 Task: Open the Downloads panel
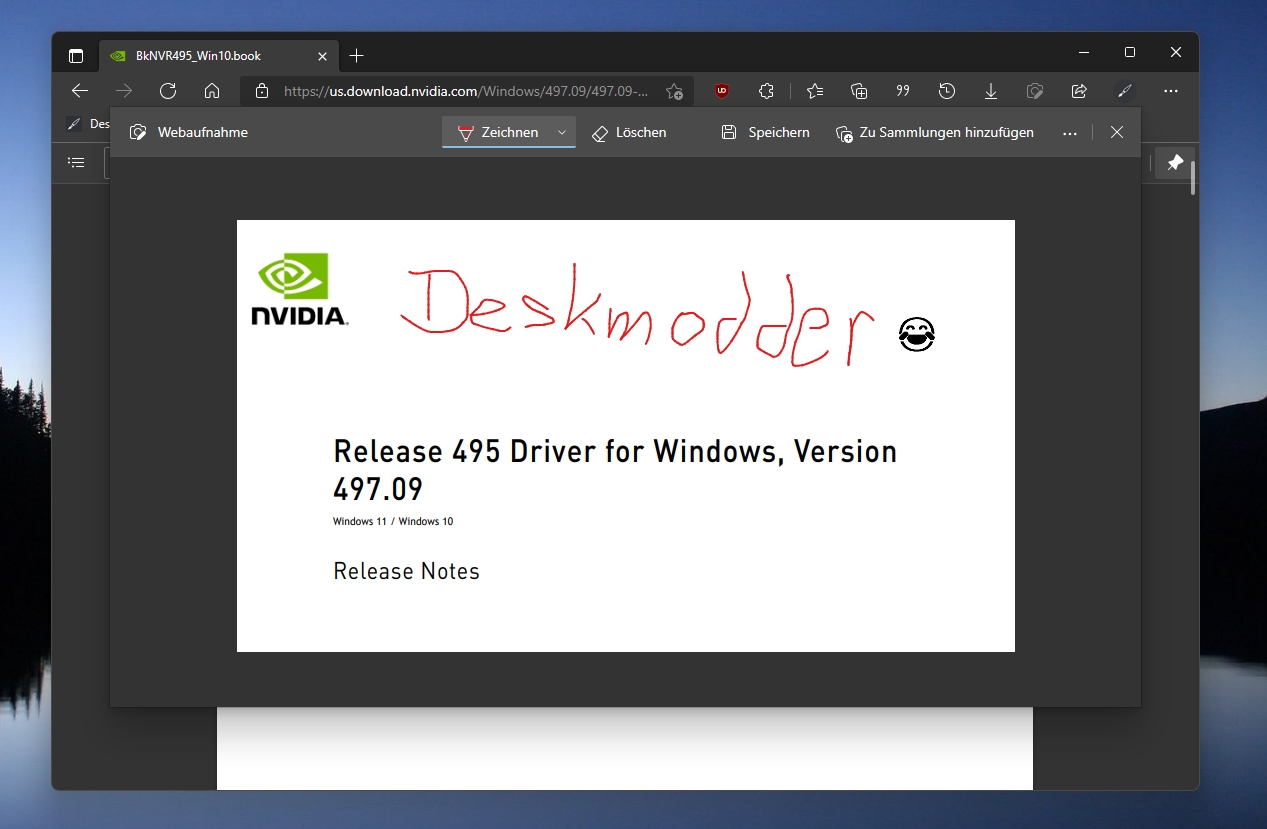pyautogui.click(x=991, y=91)
